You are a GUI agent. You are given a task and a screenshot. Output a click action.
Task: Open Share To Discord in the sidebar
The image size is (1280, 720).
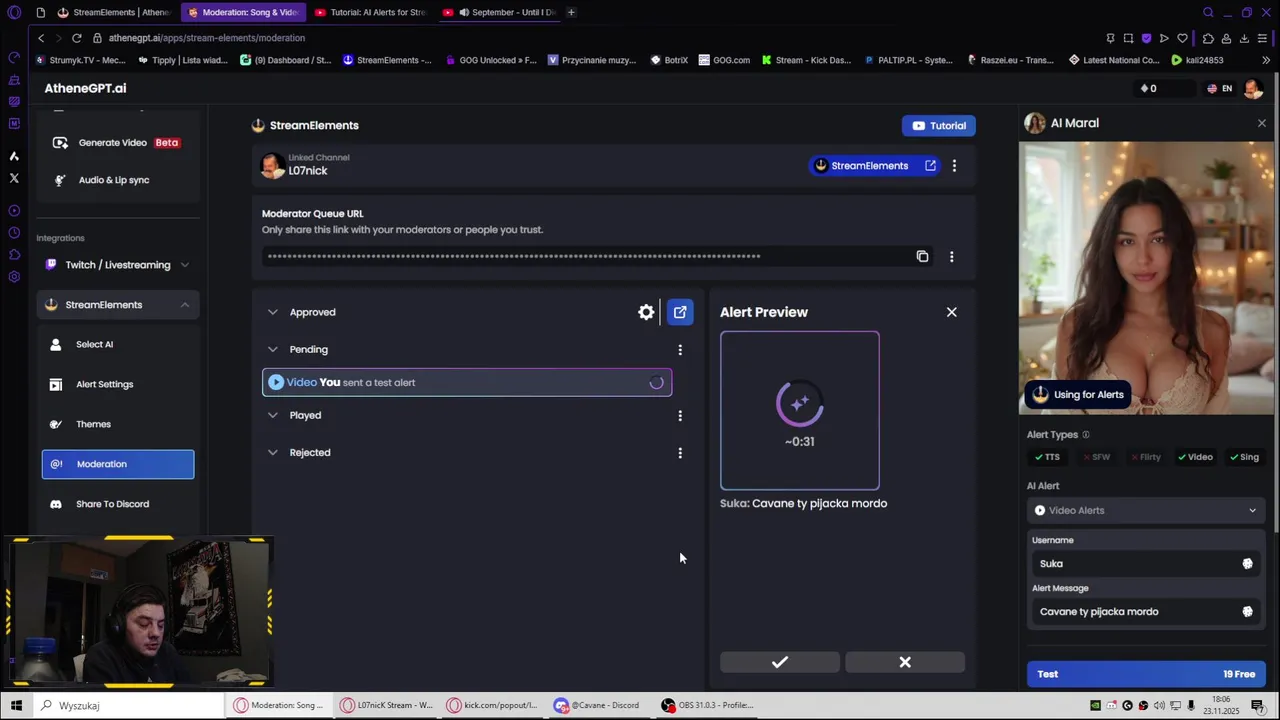pos(117,504)
